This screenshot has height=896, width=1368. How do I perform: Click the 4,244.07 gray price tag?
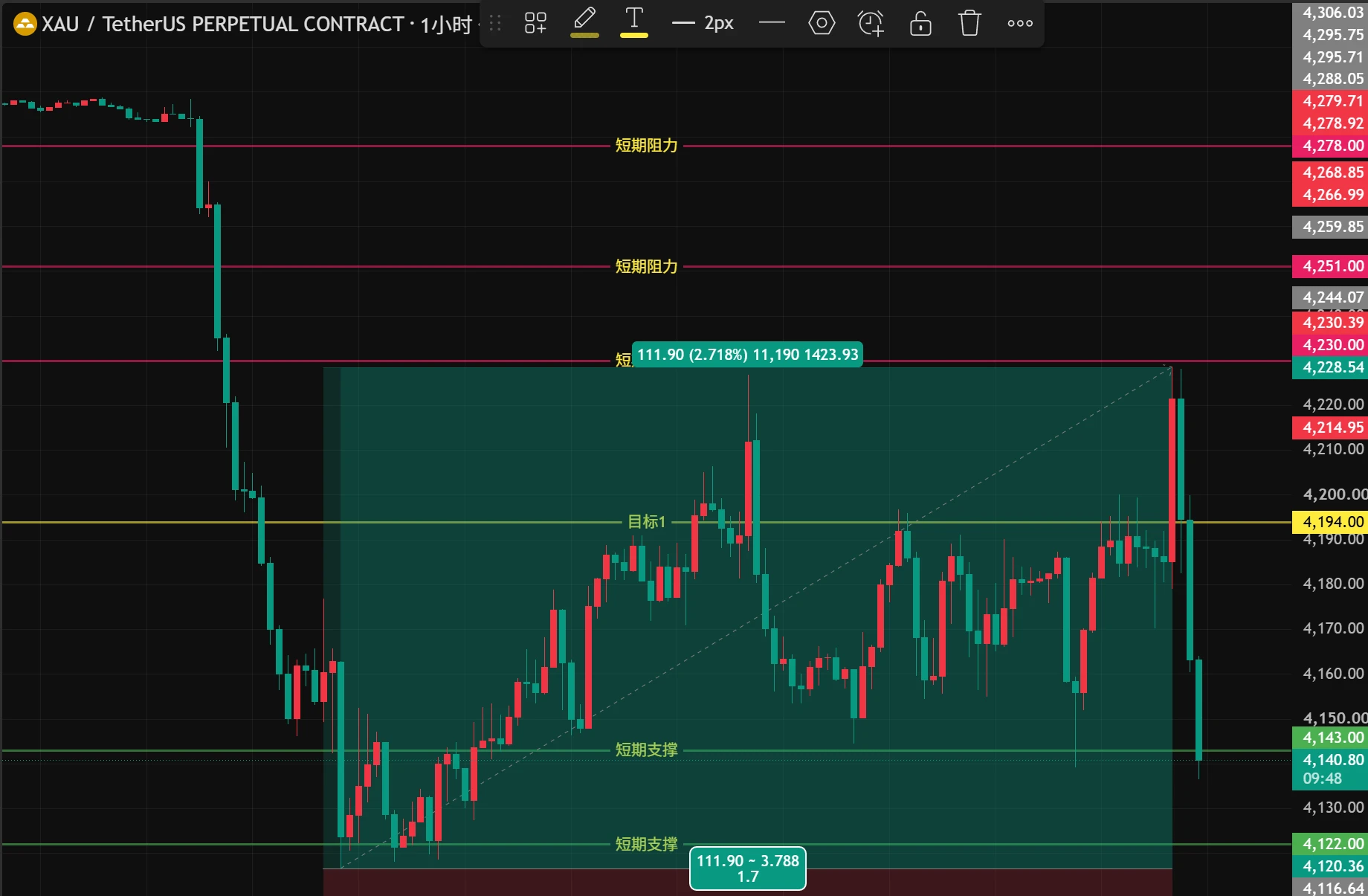tap(1331, 297)
